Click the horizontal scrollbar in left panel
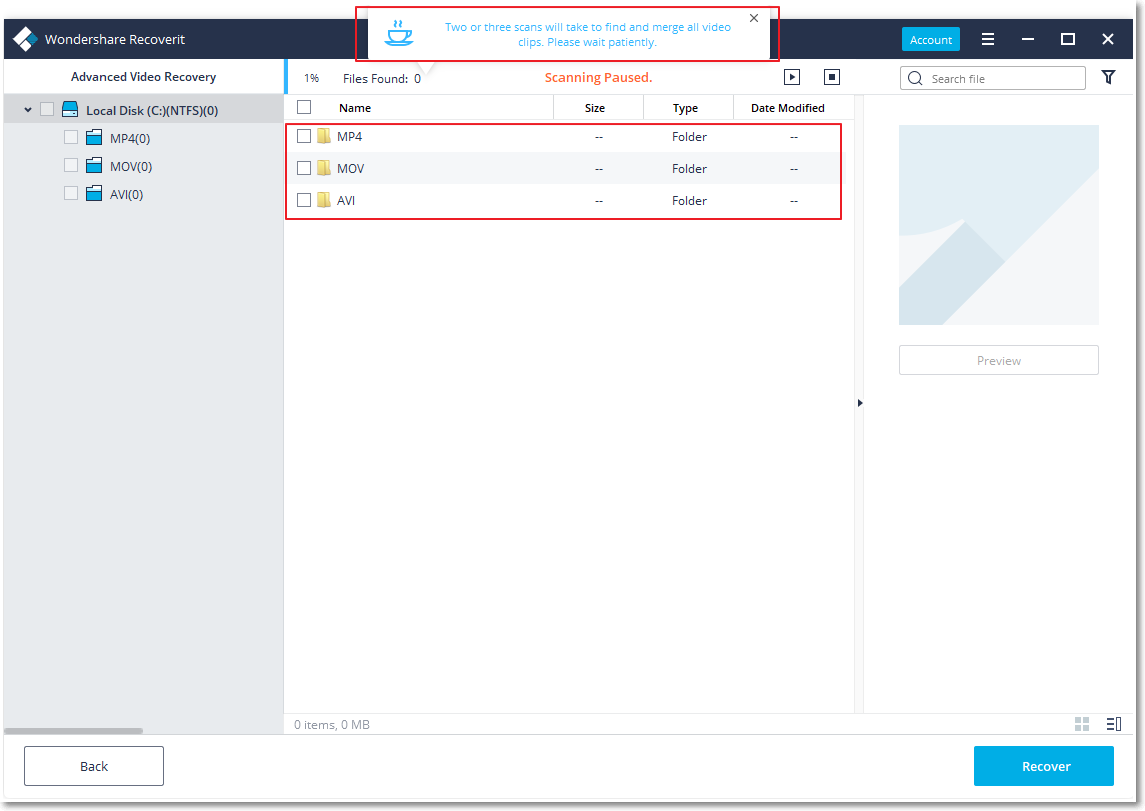This screenshot has height=811, width=1145. tap(74, 731)
